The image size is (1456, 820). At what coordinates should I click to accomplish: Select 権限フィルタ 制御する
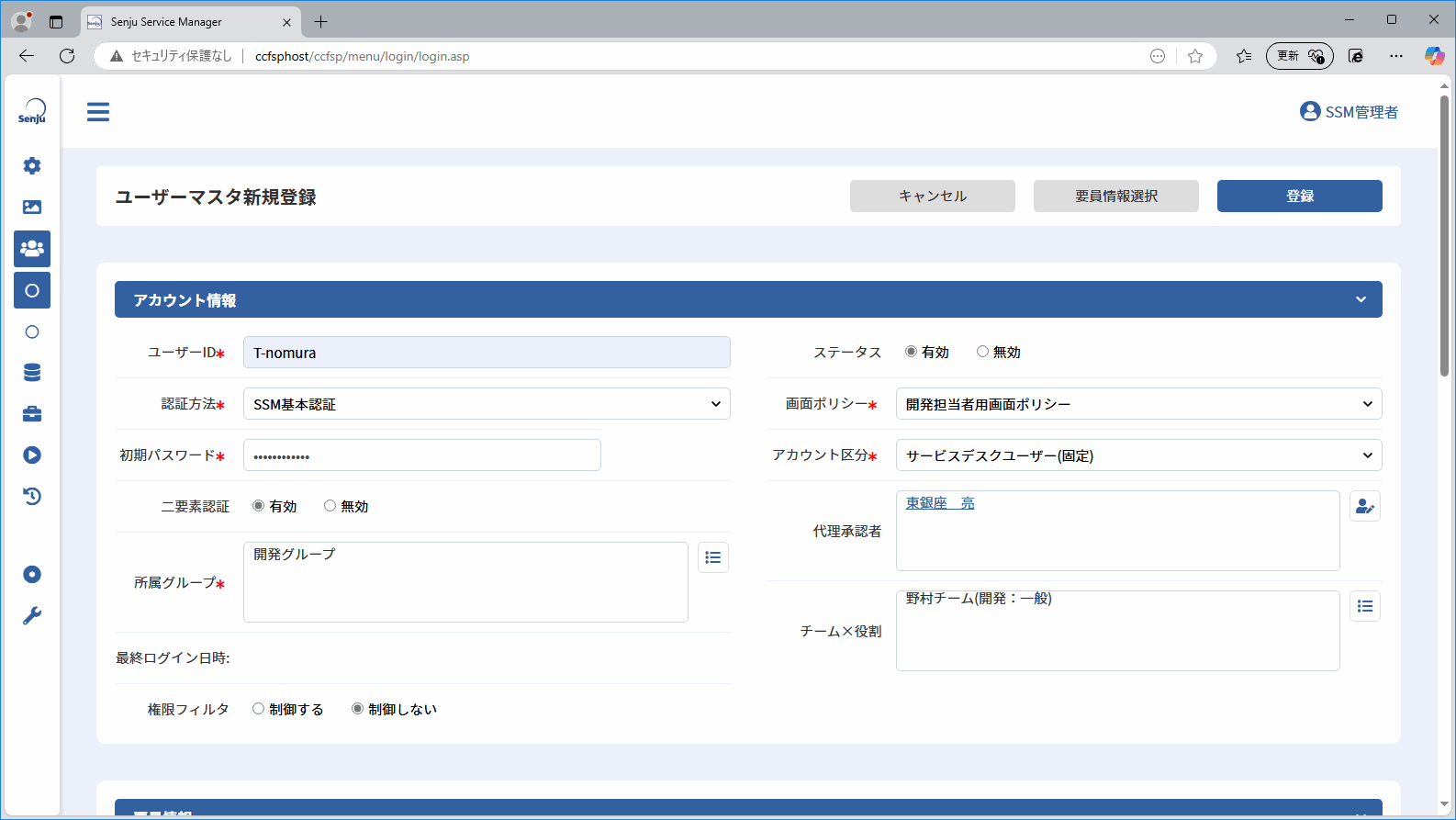coord(258,709)
